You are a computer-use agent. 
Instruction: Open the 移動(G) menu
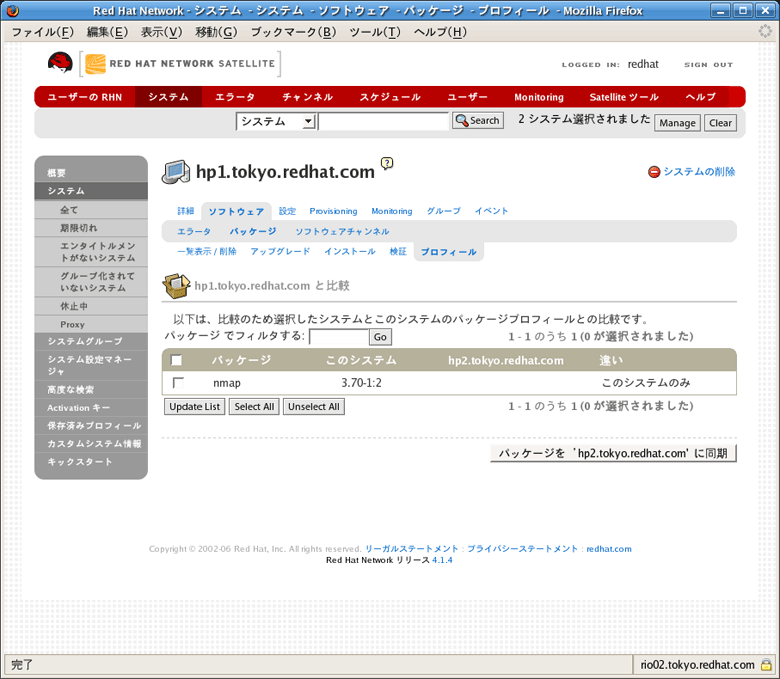pos(216,32)
